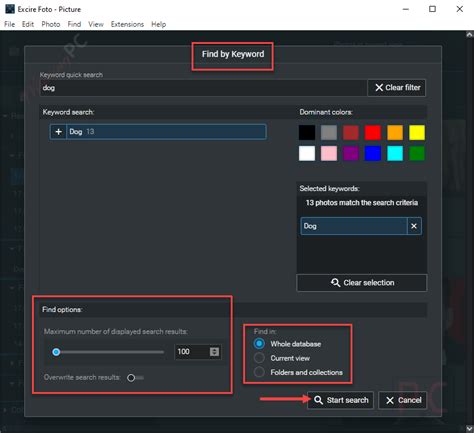Image resolution: width=474 pixels, height=433 pixels.
Task: Select the Dog 13 keyword row
Action: coord(158,132)
